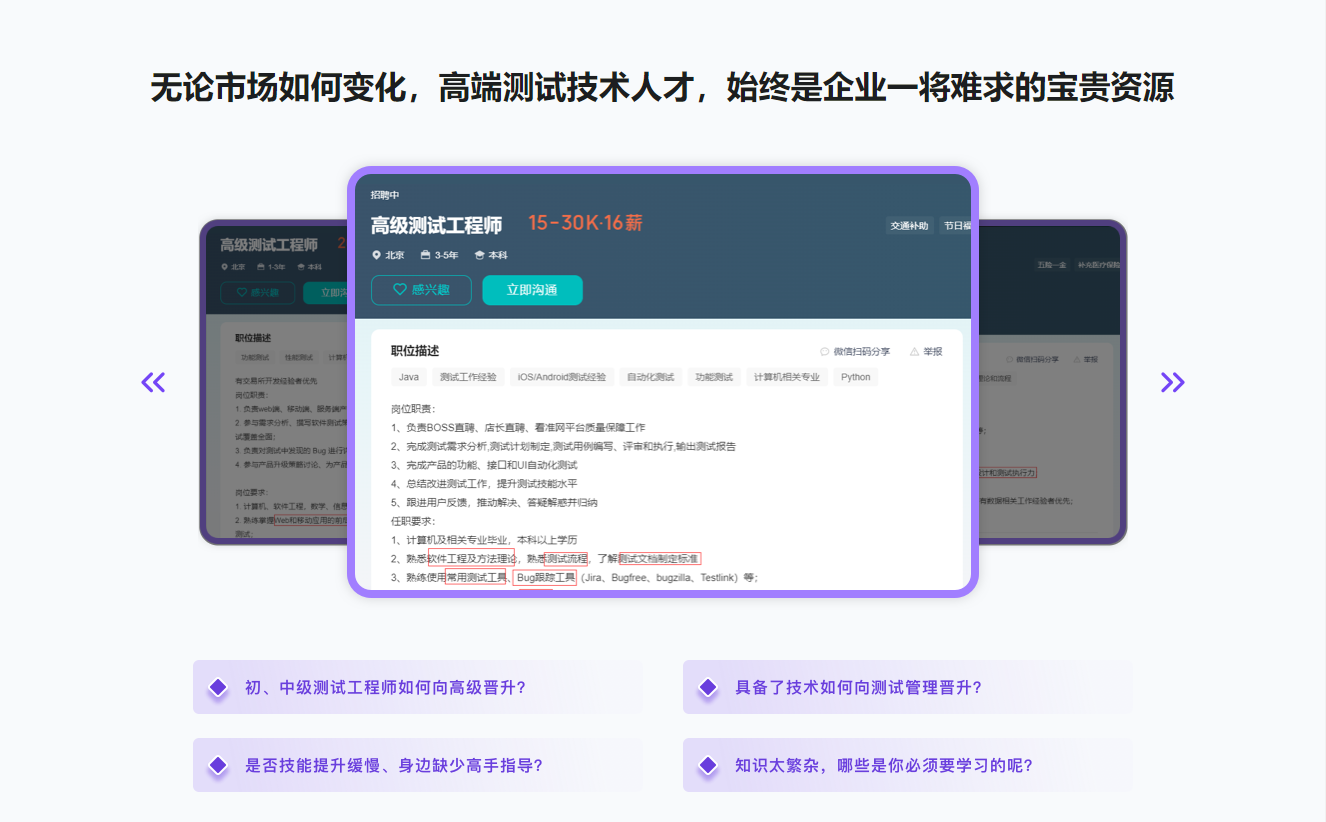Image resolution: width=1326 pixels, height=822 pixels.
Task: Click the 3-5年 experience briefcase icon
Action: [x=425, y=255]
